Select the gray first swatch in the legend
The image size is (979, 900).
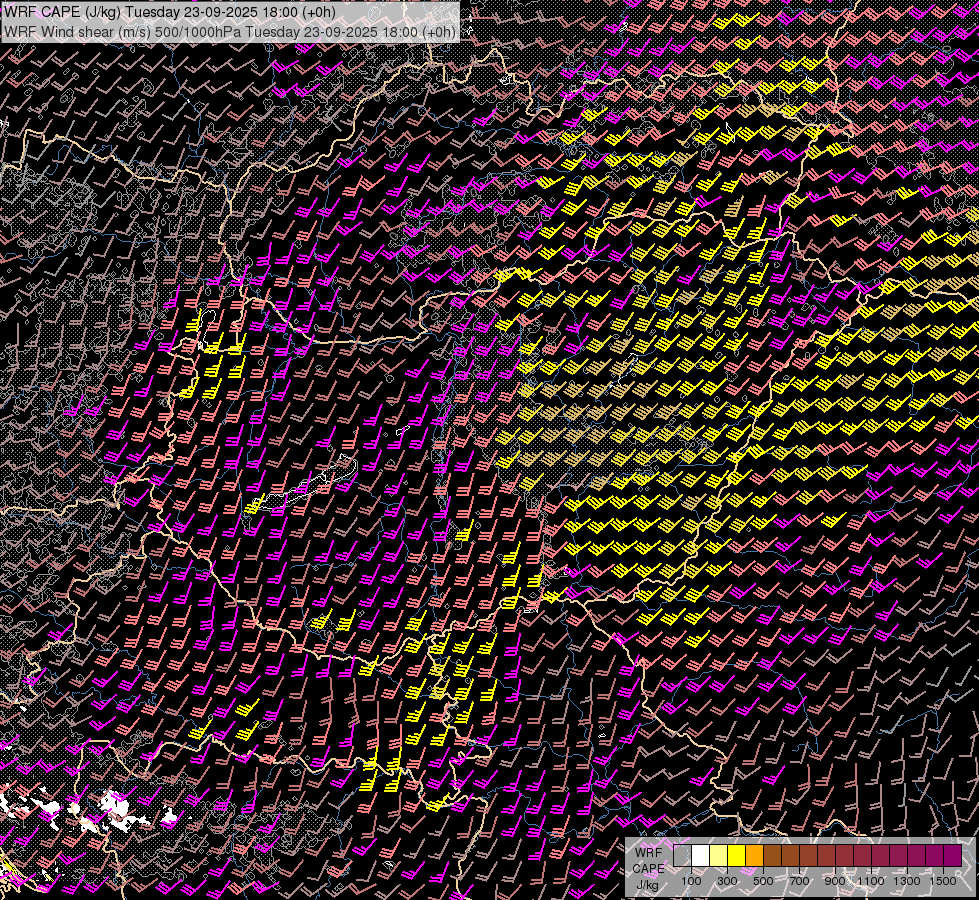point(682,856)
